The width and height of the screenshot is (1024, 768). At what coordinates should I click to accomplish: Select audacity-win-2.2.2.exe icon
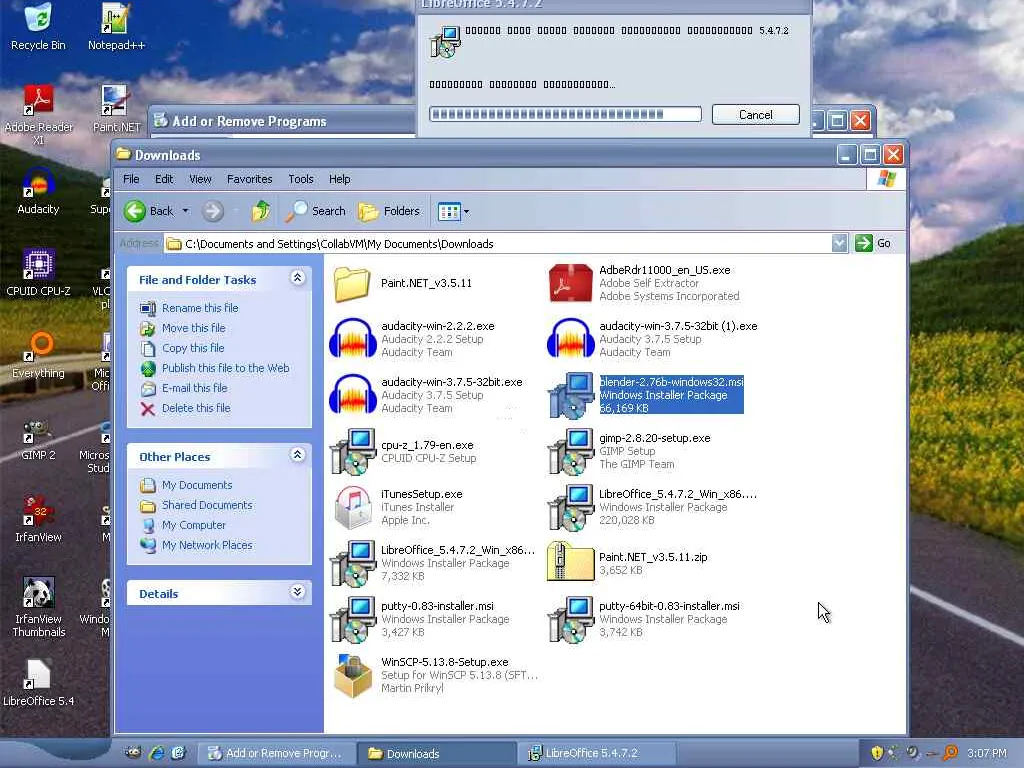352,339
